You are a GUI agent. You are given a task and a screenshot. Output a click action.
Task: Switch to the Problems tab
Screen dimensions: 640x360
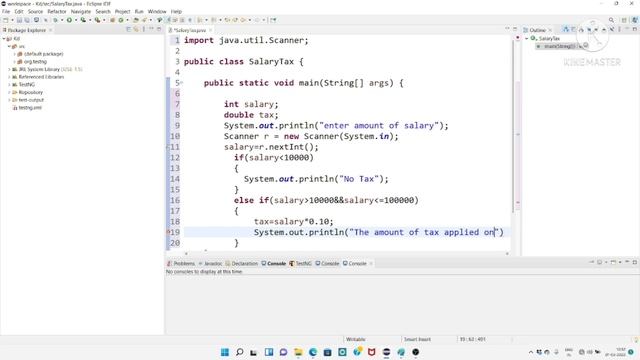(x=181, y=264)
